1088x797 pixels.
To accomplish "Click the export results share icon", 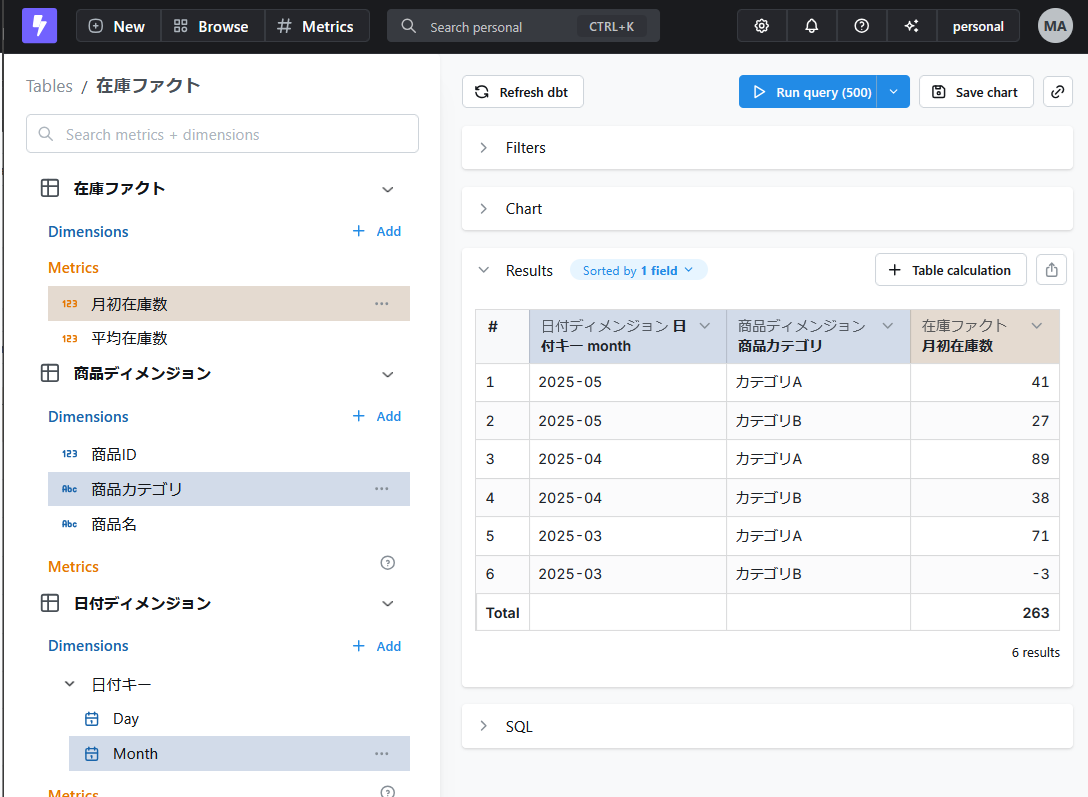I will pos(1051,270).
